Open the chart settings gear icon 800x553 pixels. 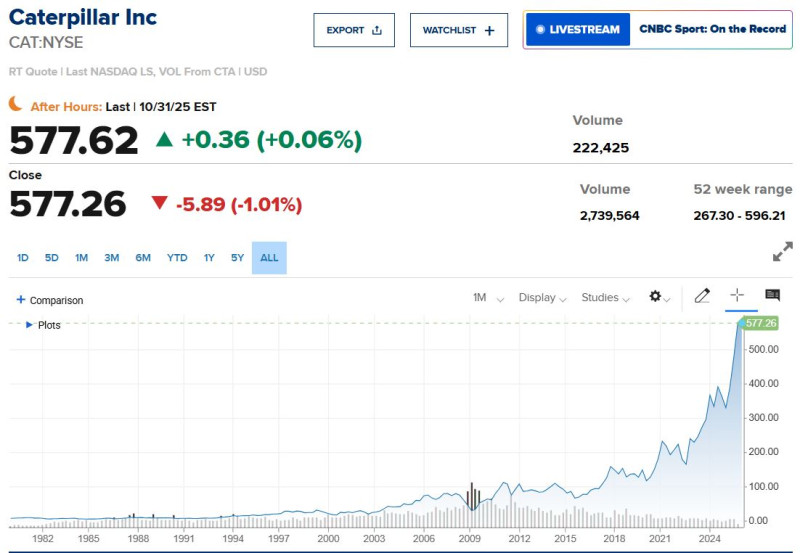click(656, 297)
